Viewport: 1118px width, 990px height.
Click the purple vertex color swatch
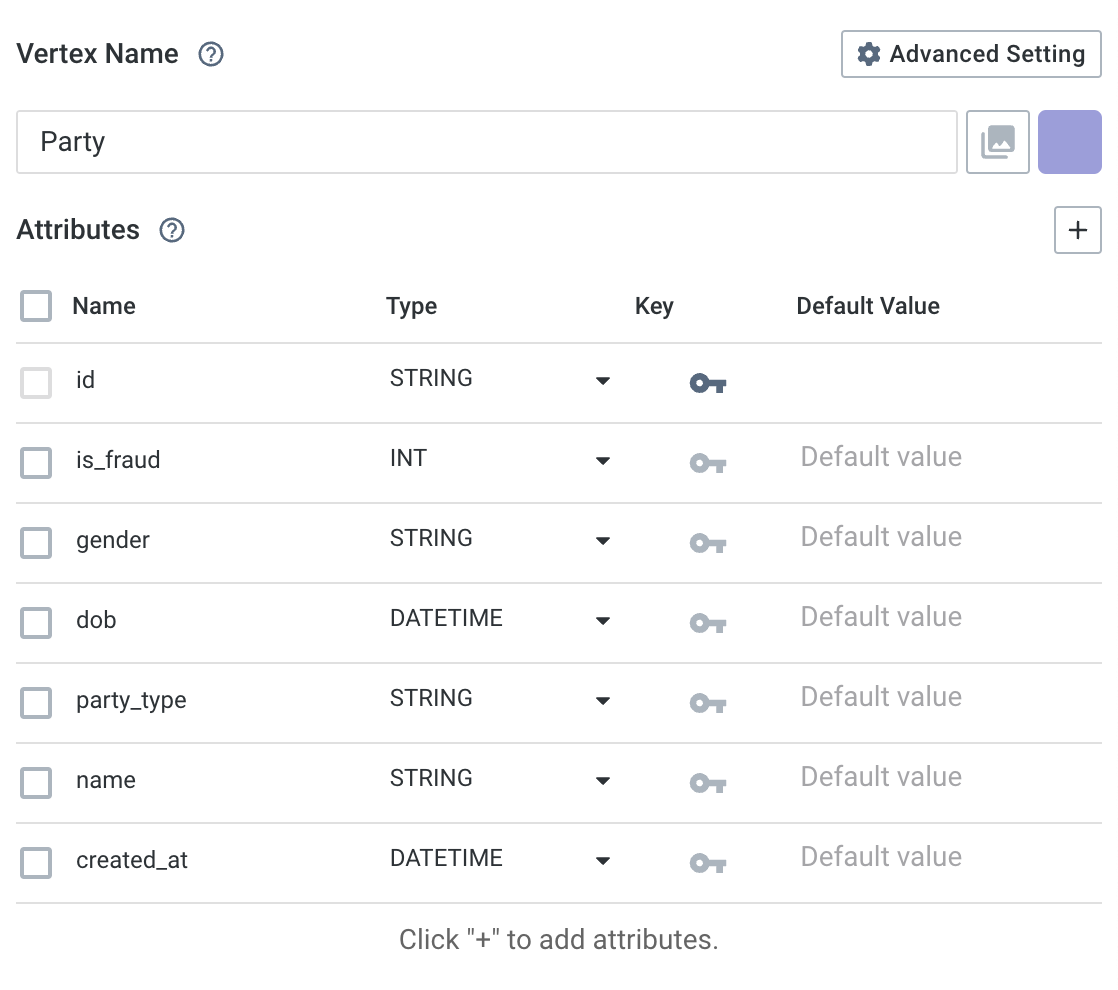(1069, 142)
